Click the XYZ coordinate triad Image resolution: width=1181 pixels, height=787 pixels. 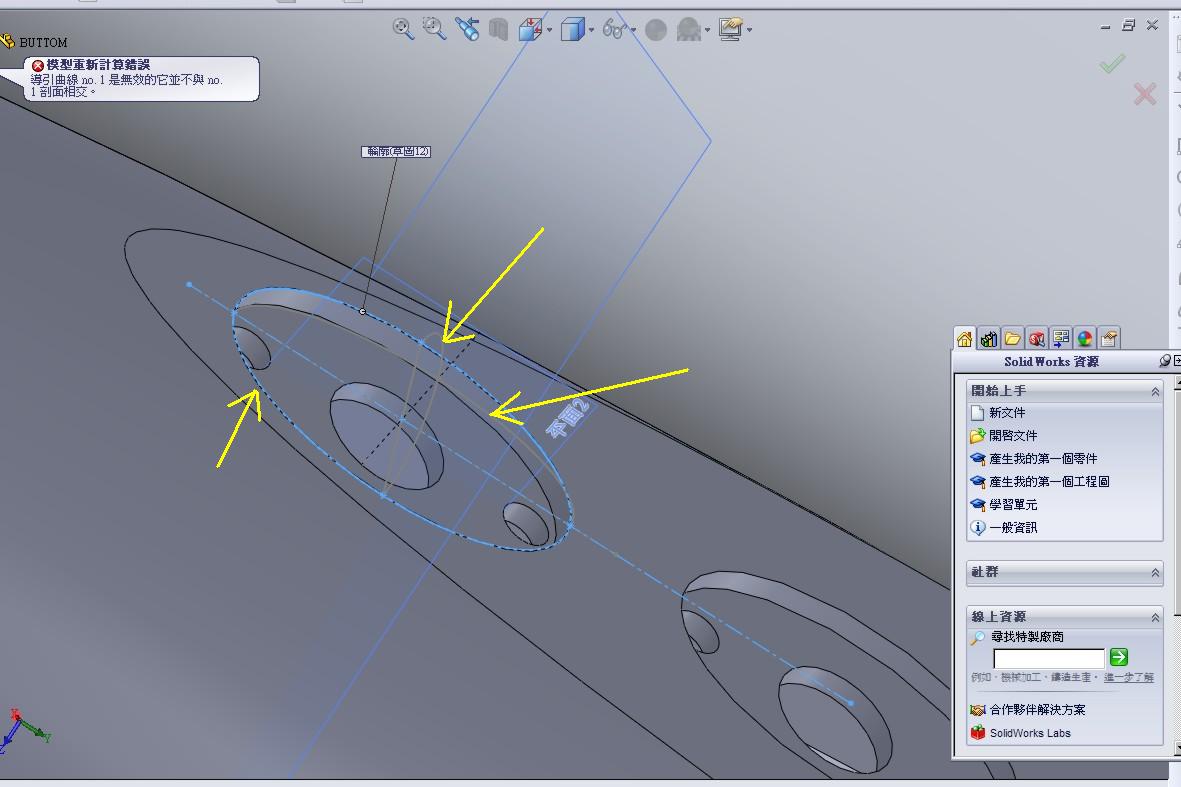point(23,730)
